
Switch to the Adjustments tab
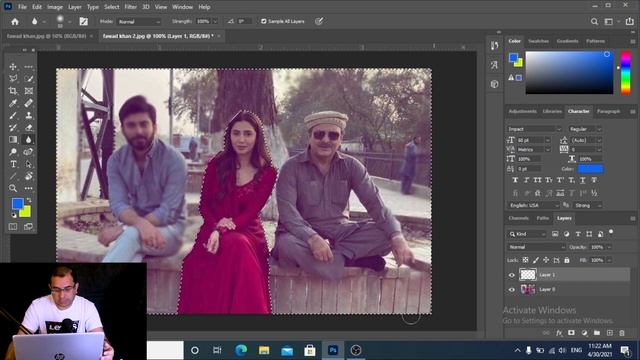522,111
